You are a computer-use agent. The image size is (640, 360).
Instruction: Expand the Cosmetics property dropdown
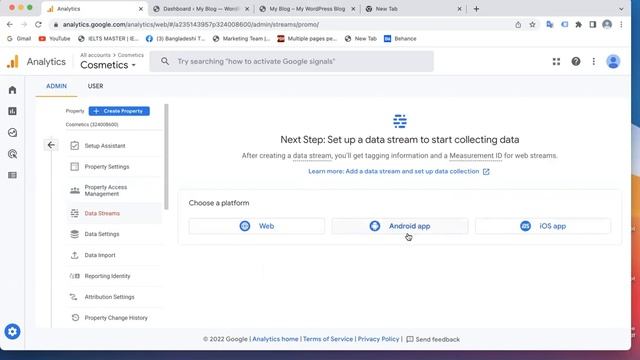[108, 65]
